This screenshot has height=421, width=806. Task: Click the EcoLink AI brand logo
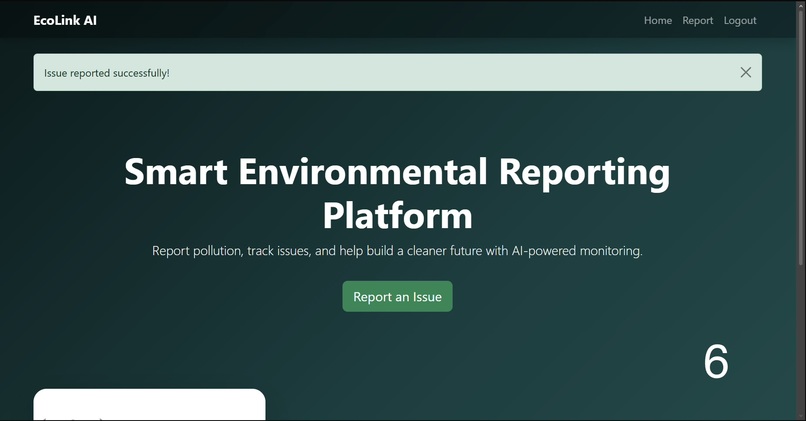pyautogui.click(x=65, y=21)
